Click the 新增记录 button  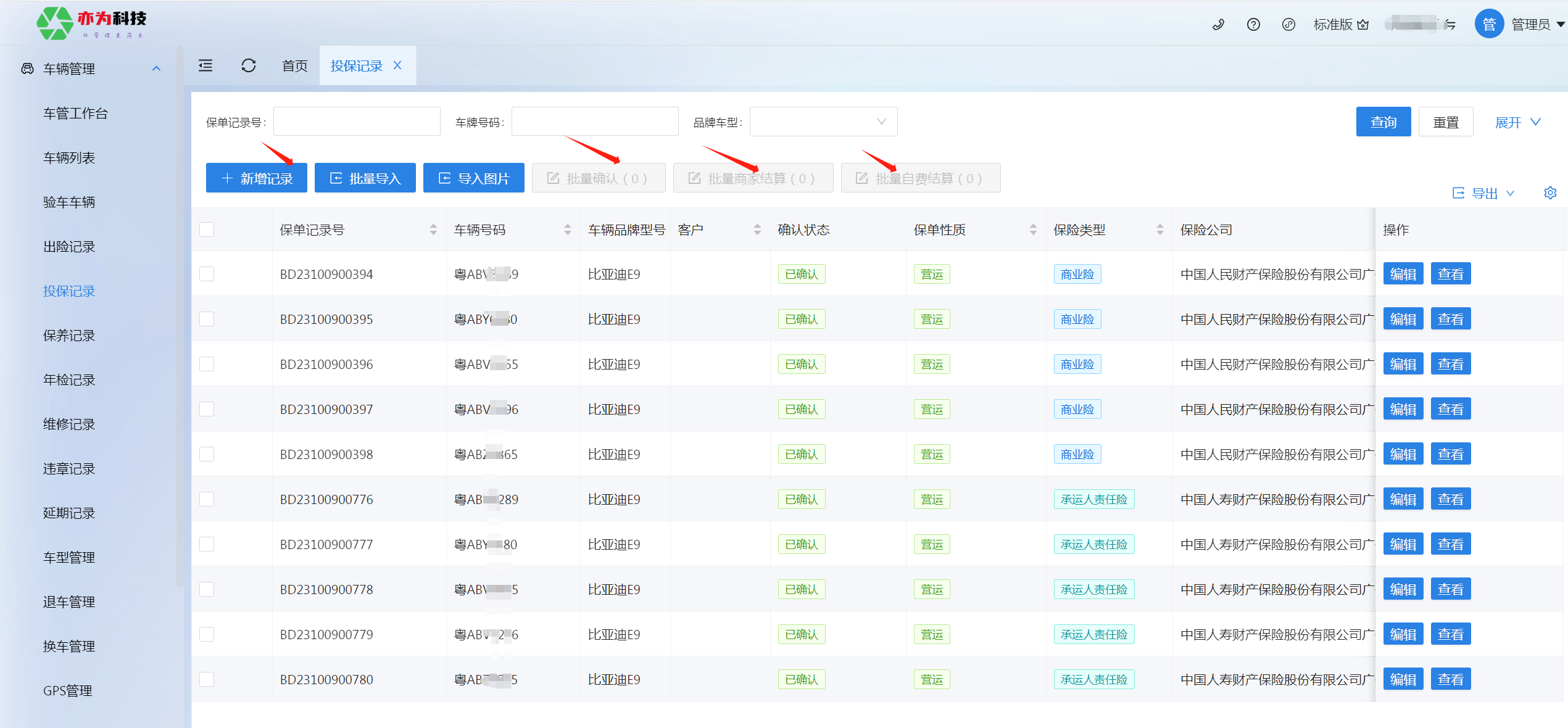(x=256, y=178)
